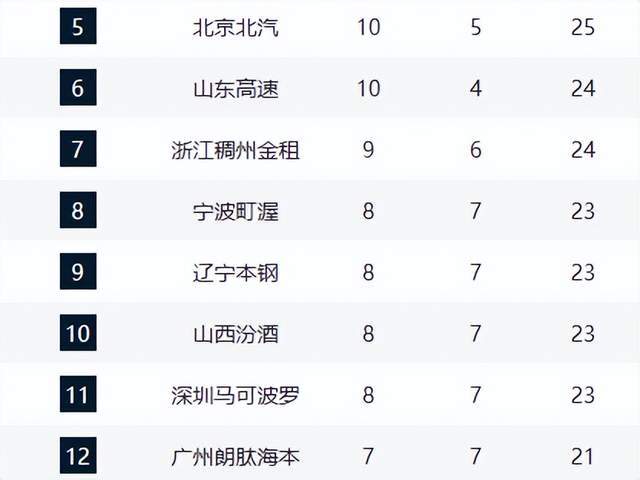Click the rank 5 badge
640x480 pixels.
coord(78,26)
